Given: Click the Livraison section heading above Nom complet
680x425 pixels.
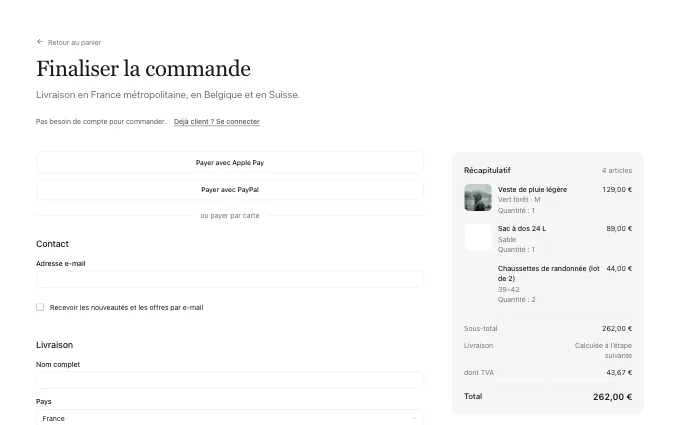Looking at the screenshot, I should [x=55, y=345].
